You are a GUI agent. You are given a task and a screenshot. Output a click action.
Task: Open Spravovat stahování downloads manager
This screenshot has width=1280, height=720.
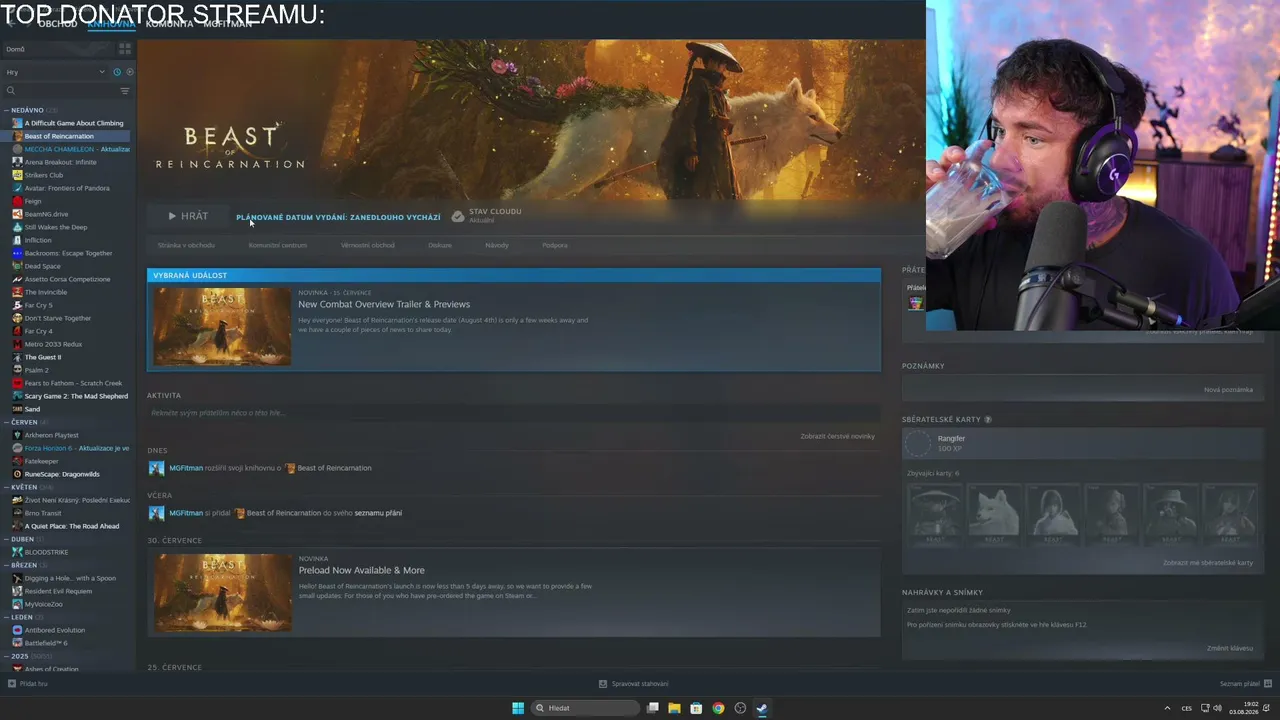click(634, 684)
